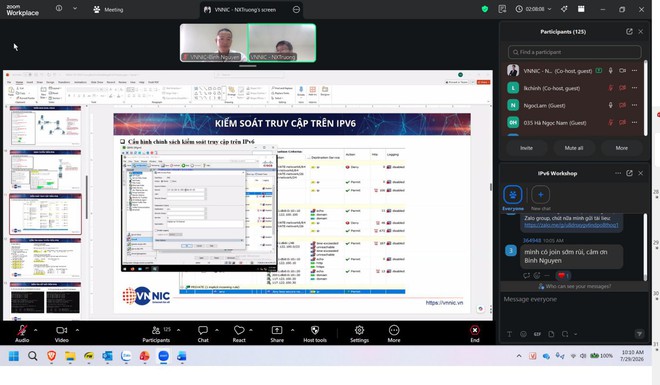The image size is (660, 385).
Task: Open IPv6 Workshop chat more options
Action: 618,173
